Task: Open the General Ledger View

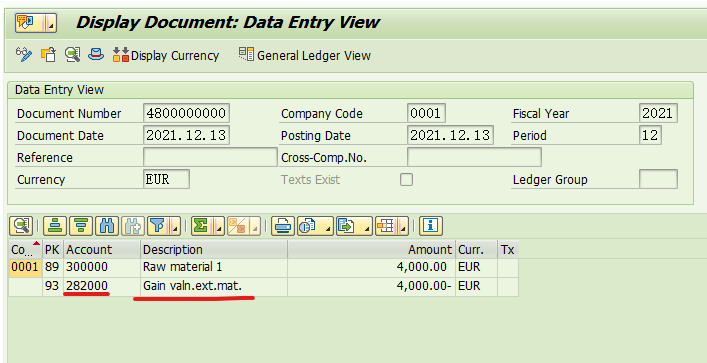Action: click(305, 55)
